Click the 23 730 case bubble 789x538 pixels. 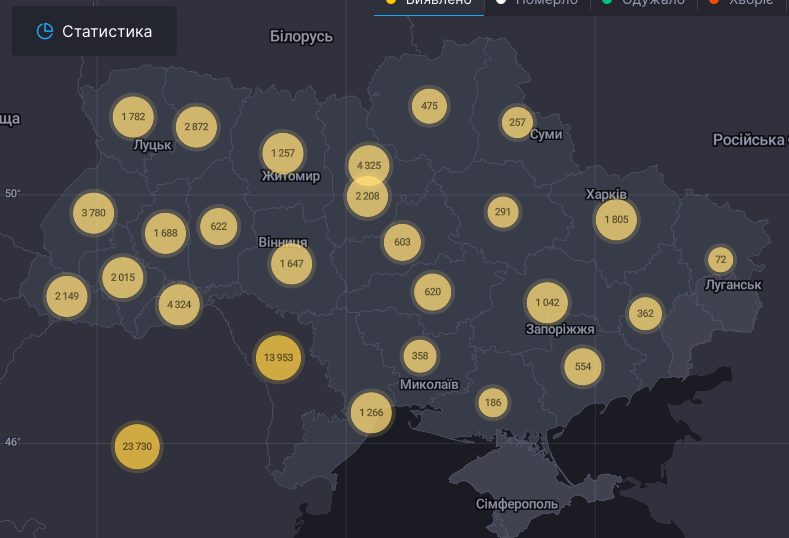(137, 446)
